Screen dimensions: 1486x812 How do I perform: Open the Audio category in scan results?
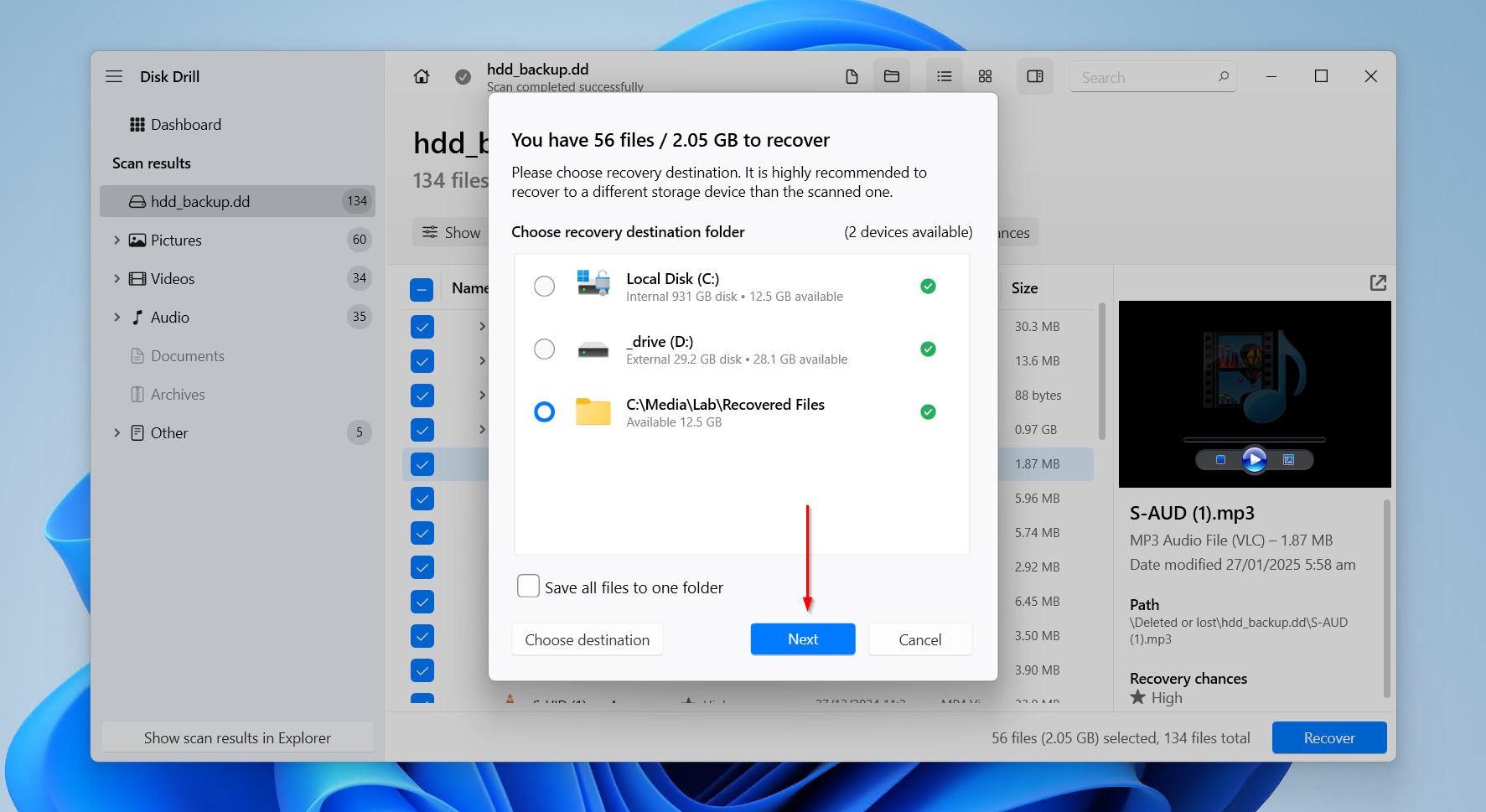coord(170,317)
